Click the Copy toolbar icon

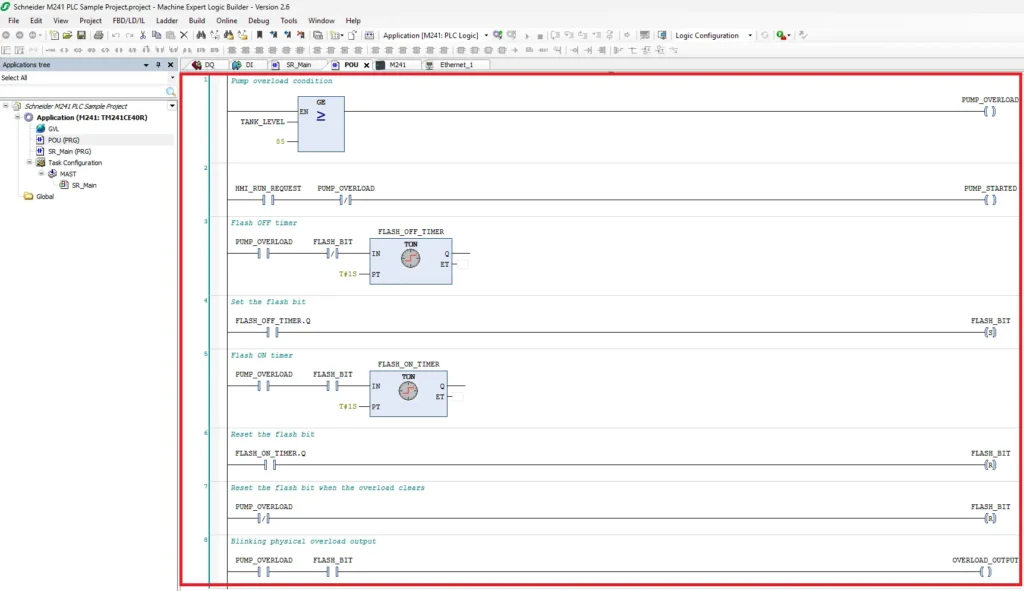156,35
